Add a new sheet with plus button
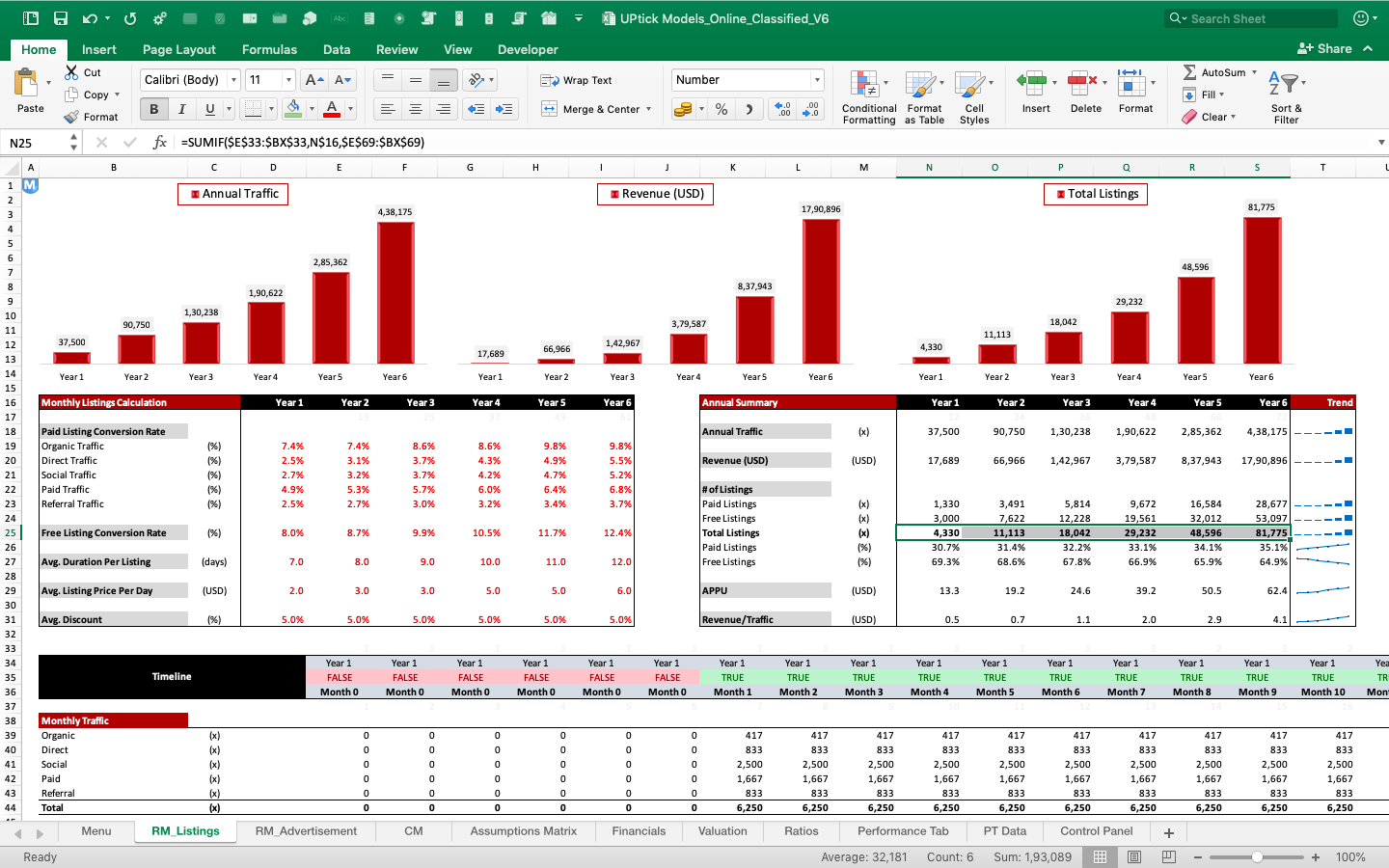The height and width of the screenshot is (868, 1389). 1168,832
